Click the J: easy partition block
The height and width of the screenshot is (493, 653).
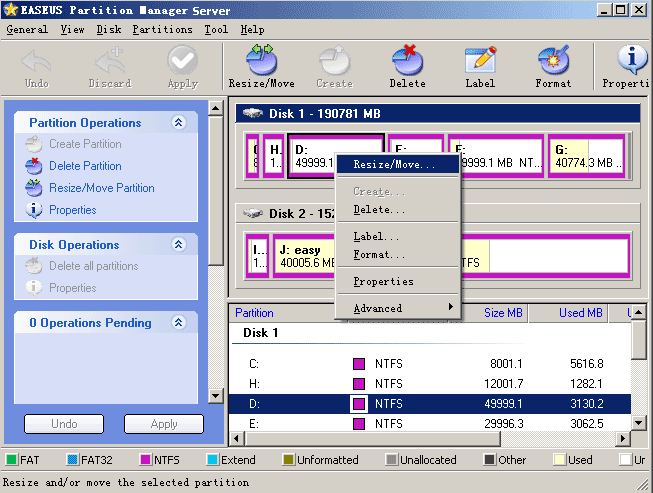[304, 256]
